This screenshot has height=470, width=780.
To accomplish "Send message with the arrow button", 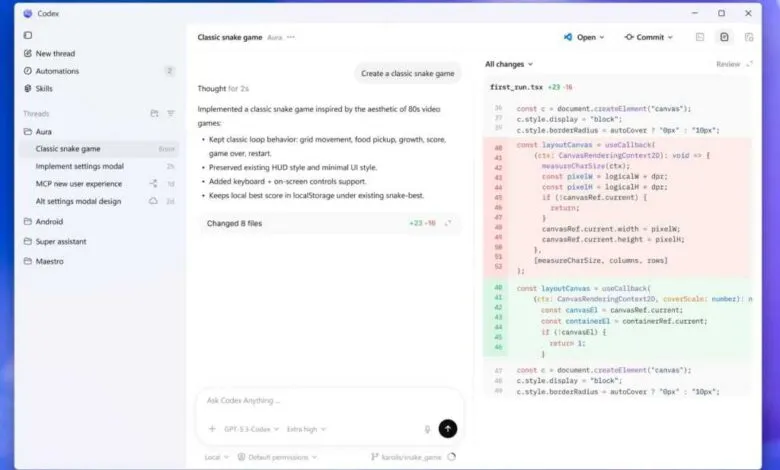I will pyautogui.click(x=448, y=429).
